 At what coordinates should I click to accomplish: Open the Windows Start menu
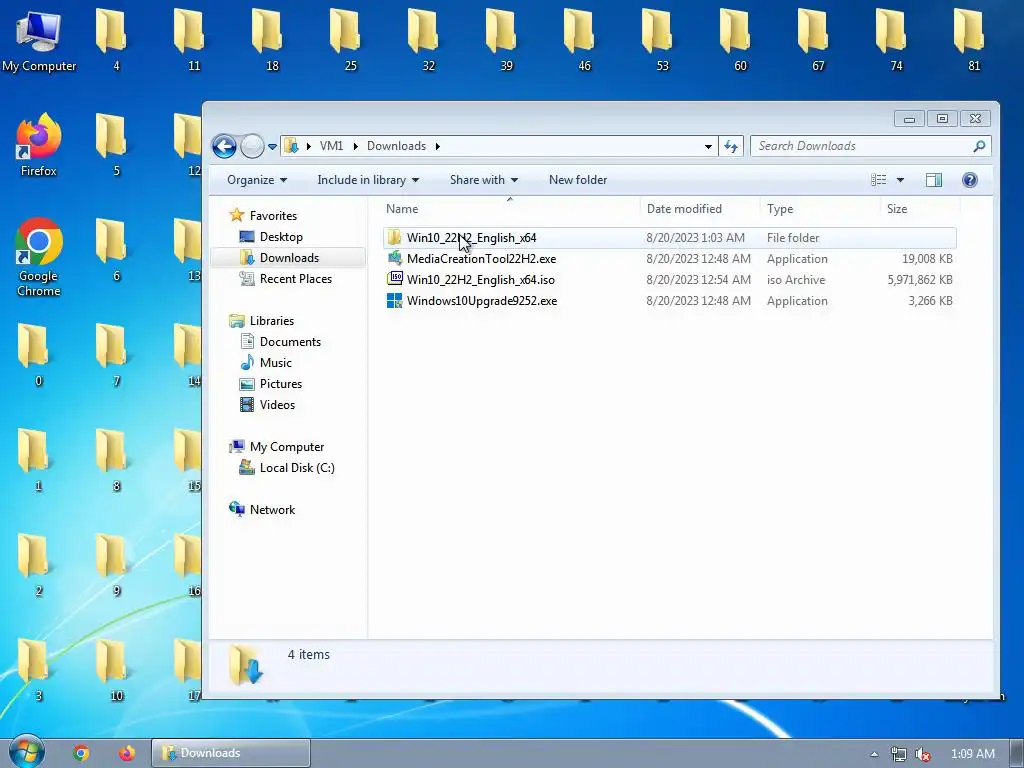[26, 752]
